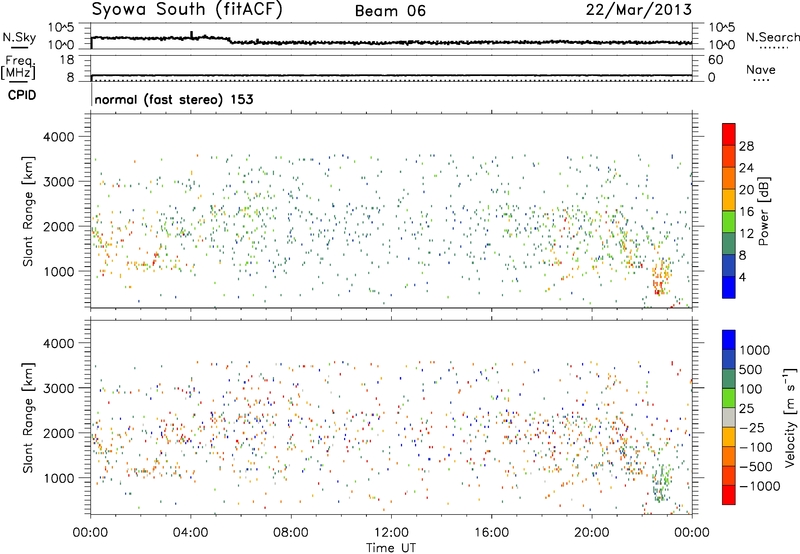This screenshot has width=800, height=554.
Task: Pick the light green 12–16 dB Power segment
Action: (x=729, y=222)
